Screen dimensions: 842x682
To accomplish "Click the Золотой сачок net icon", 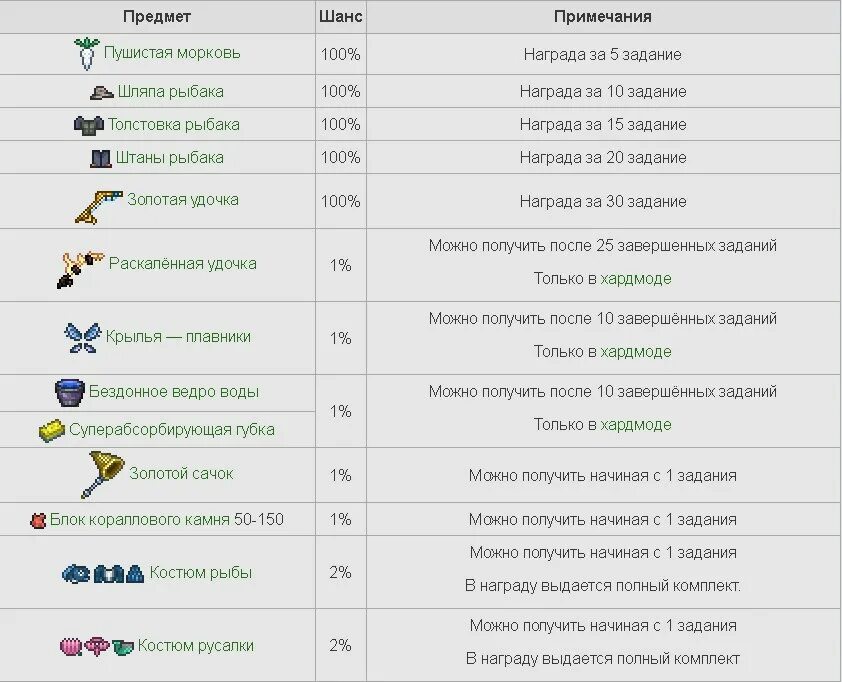I will (103, 474).
